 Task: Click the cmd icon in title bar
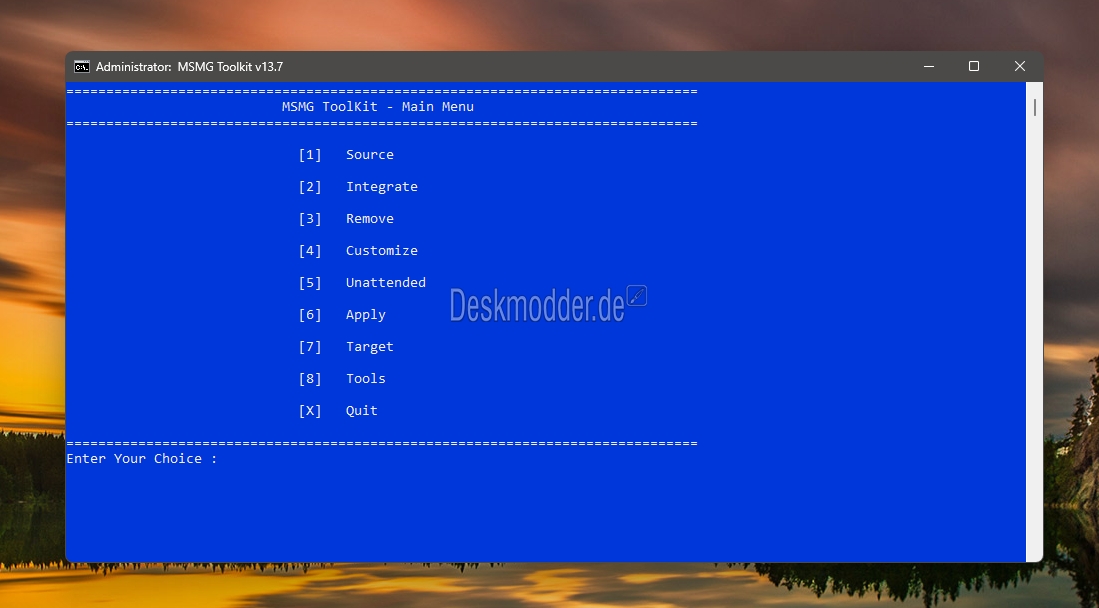(x=82, y=67)
